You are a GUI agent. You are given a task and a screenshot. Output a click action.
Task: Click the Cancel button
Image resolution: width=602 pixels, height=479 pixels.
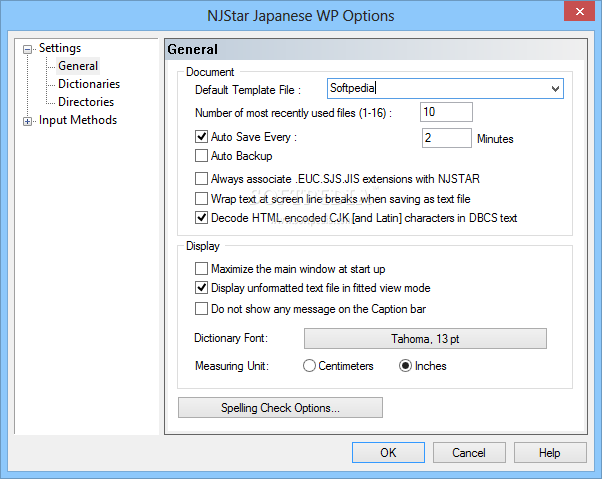[469, 453]
